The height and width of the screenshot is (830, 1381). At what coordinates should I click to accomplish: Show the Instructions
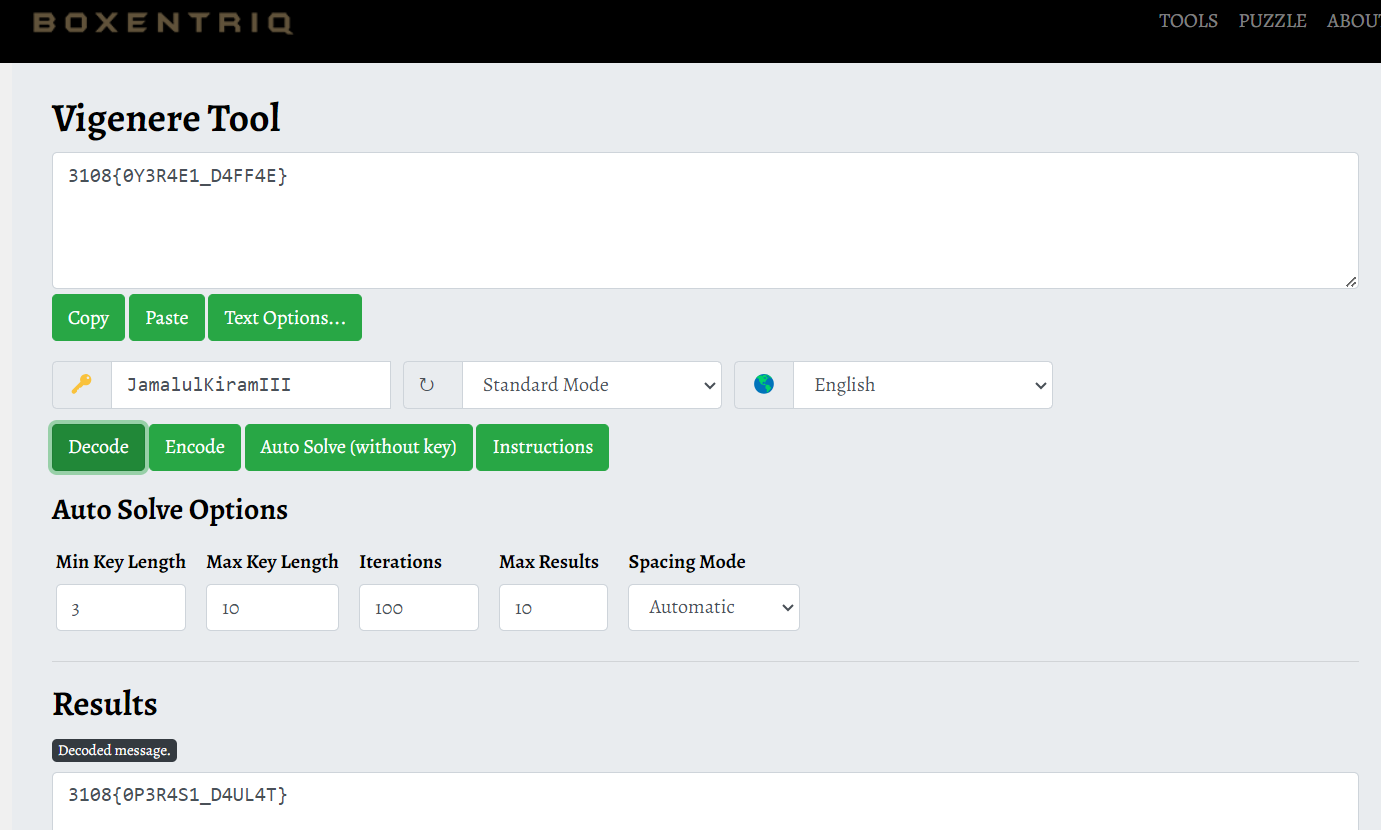pyautogui.click(x=542, y=447)
